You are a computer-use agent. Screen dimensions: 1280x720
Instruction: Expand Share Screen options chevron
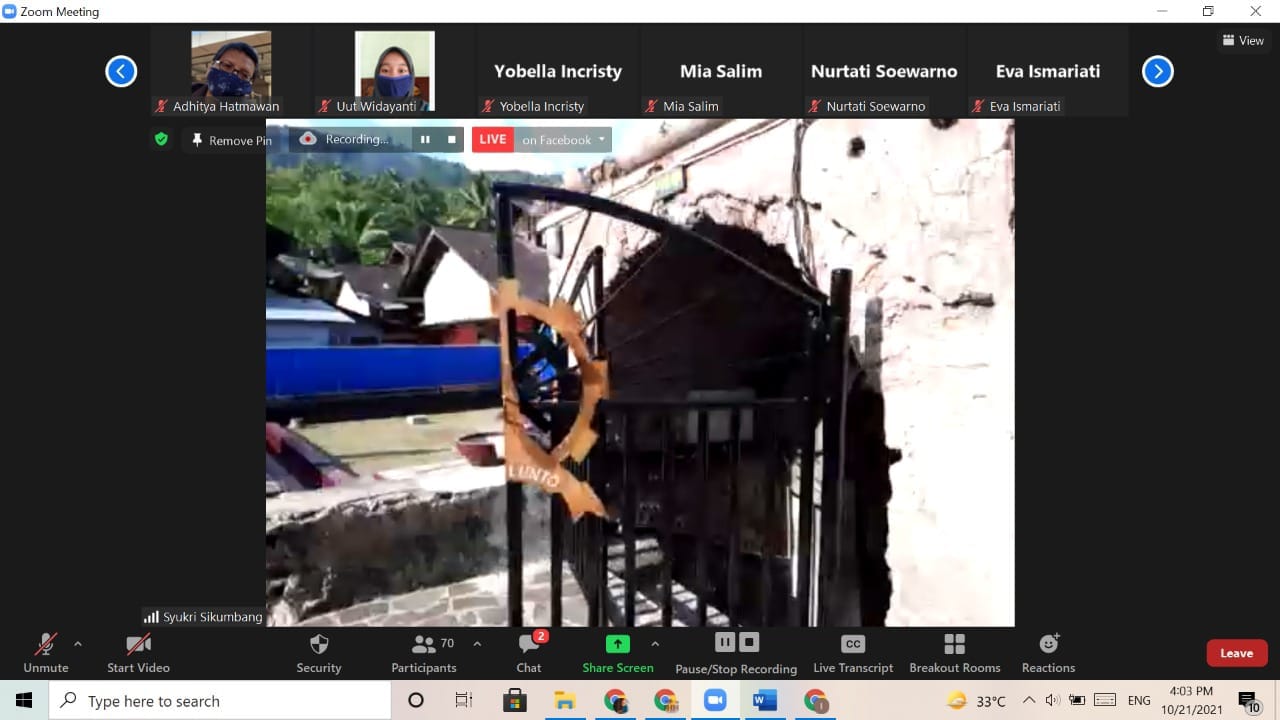point(655,643)
